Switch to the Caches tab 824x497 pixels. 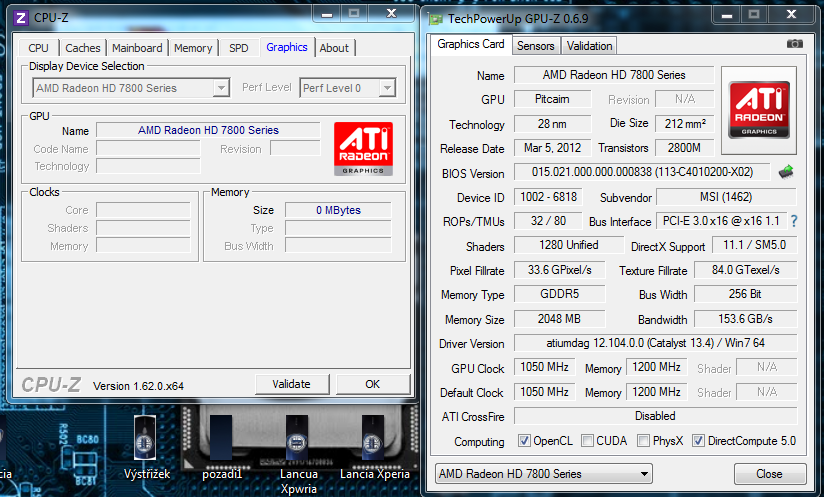(x=83, y=48)
